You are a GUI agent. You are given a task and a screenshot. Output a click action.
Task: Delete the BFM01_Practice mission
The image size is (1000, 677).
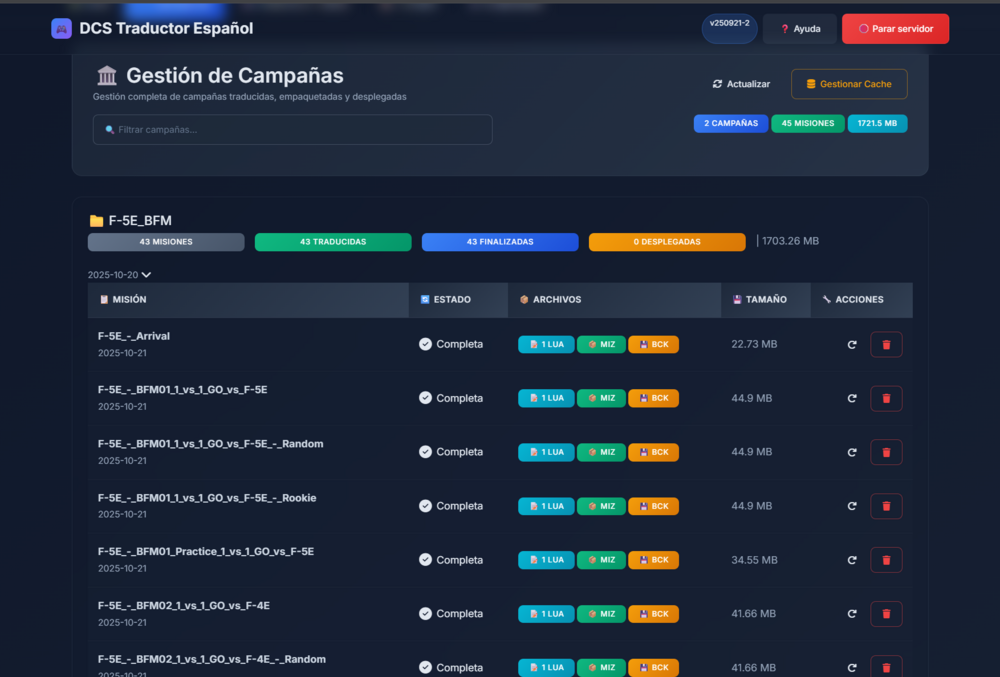[x=886, y=560]
